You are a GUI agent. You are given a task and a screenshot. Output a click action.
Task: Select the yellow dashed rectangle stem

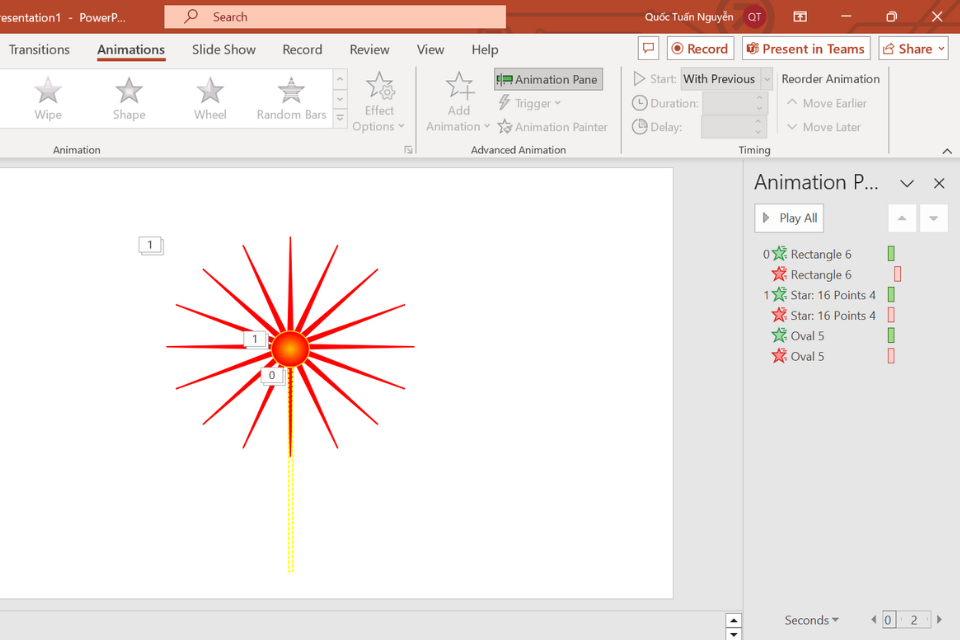click(290, 514)
